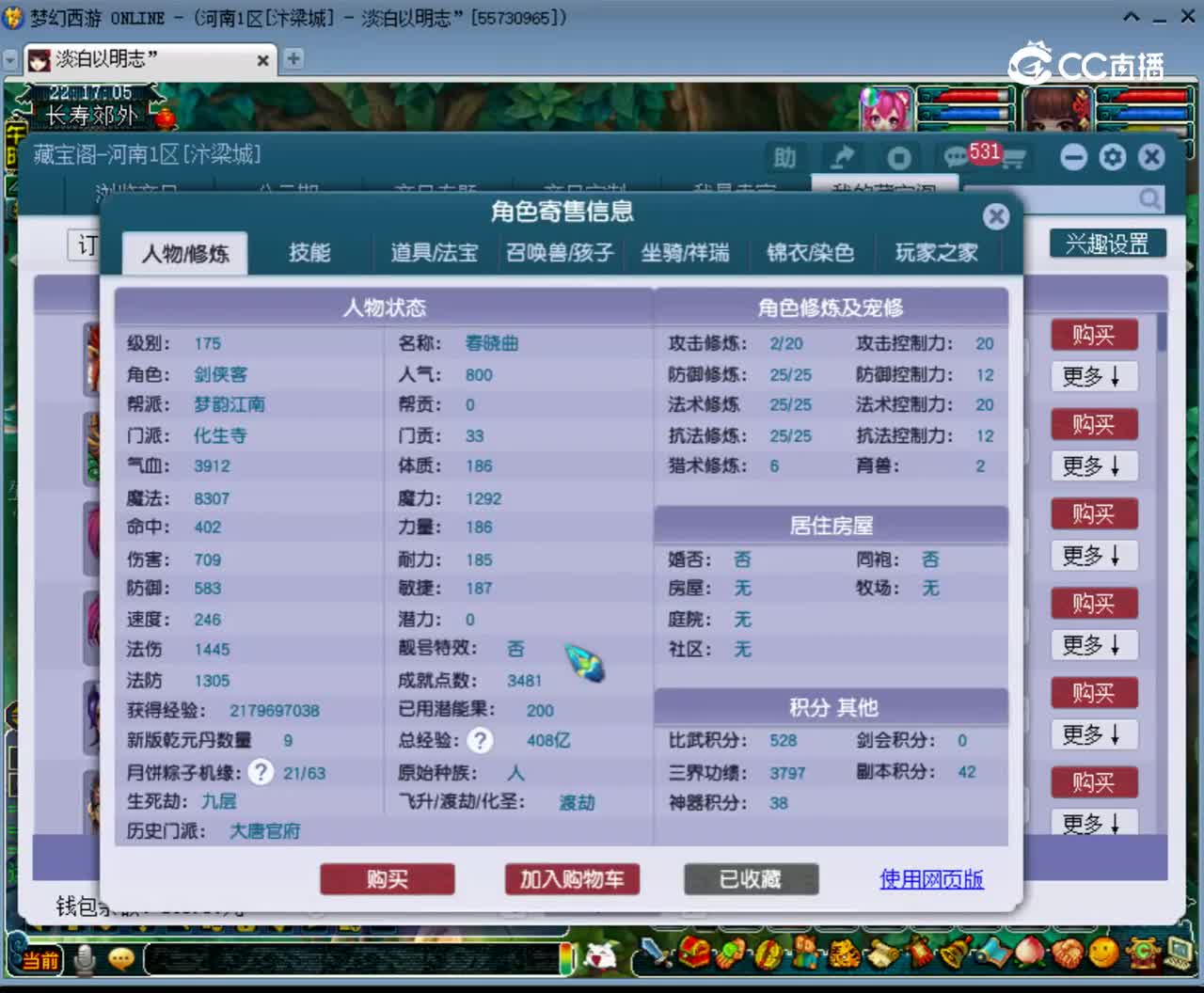Click the white rabbit emoticon icon
This screenshot has width=1204, height=993.
click(600, 956)
